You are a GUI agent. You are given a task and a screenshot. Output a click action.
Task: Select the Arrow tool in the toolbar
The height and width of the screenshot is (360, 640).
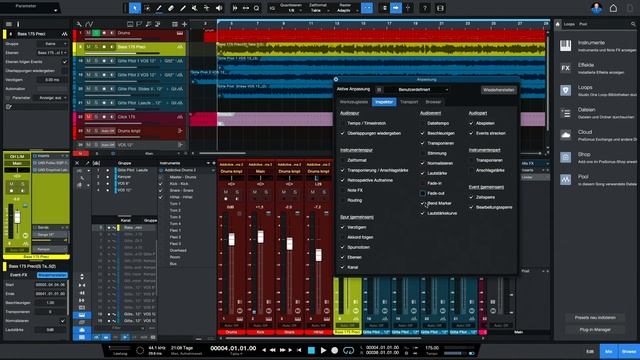(x=135, y=8)
